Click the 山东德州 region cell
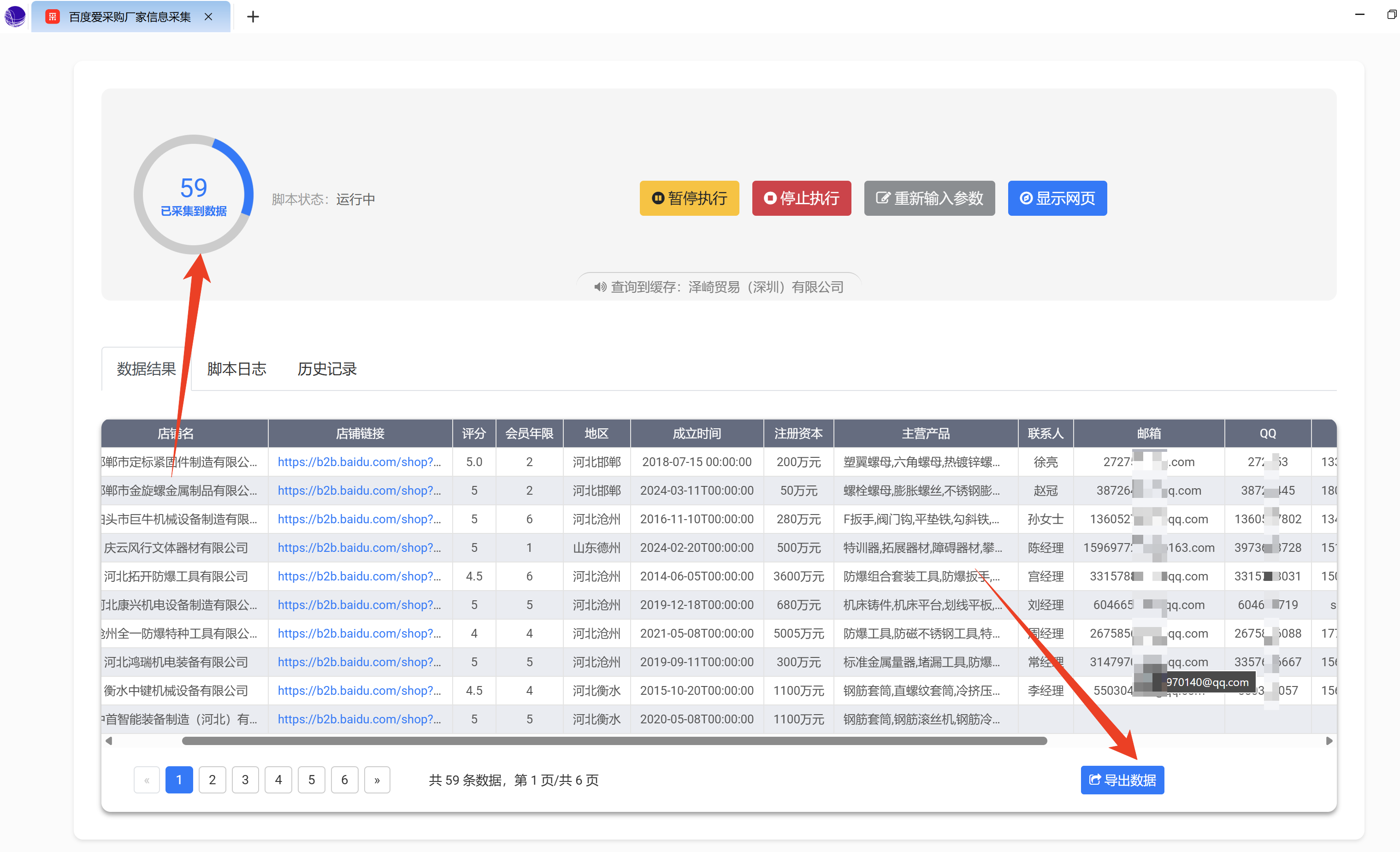 point(596,548)
